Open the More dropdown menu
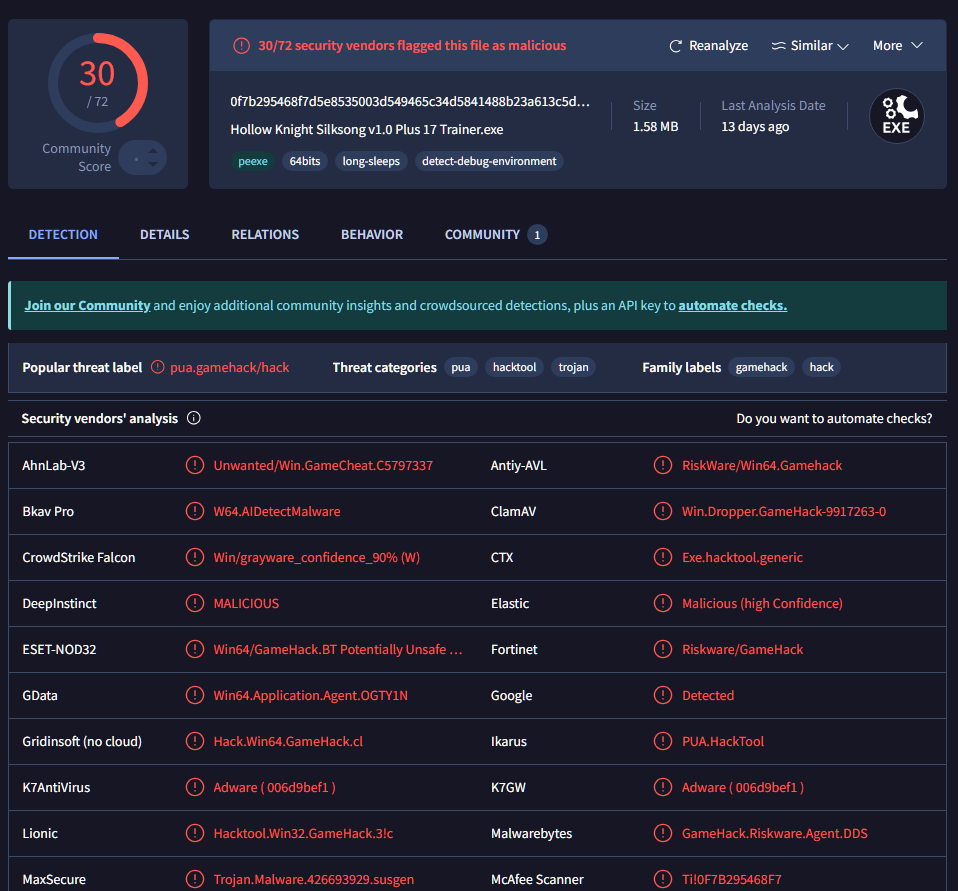Screen dimensions: 958x891 click(x=898, y=46)
